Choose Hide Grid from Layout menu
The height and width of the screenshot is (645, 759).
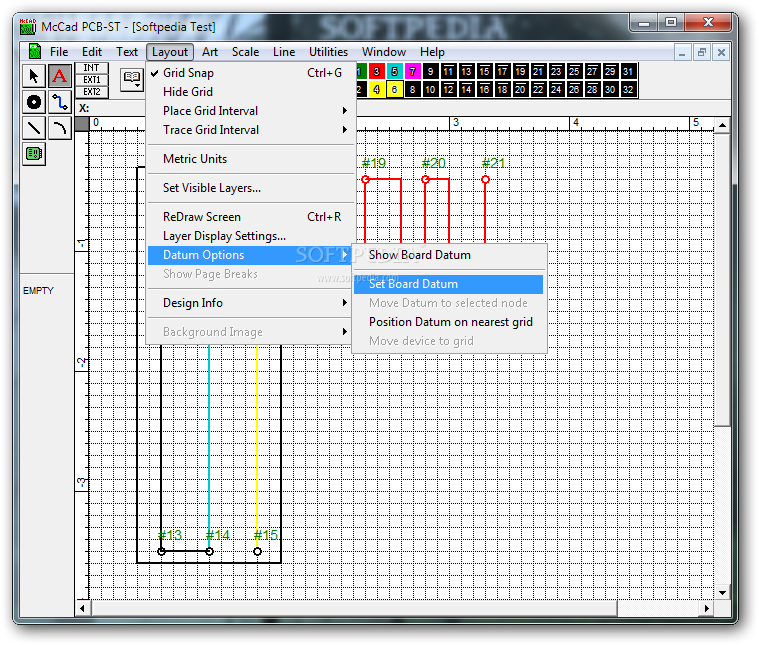(250, 92)
